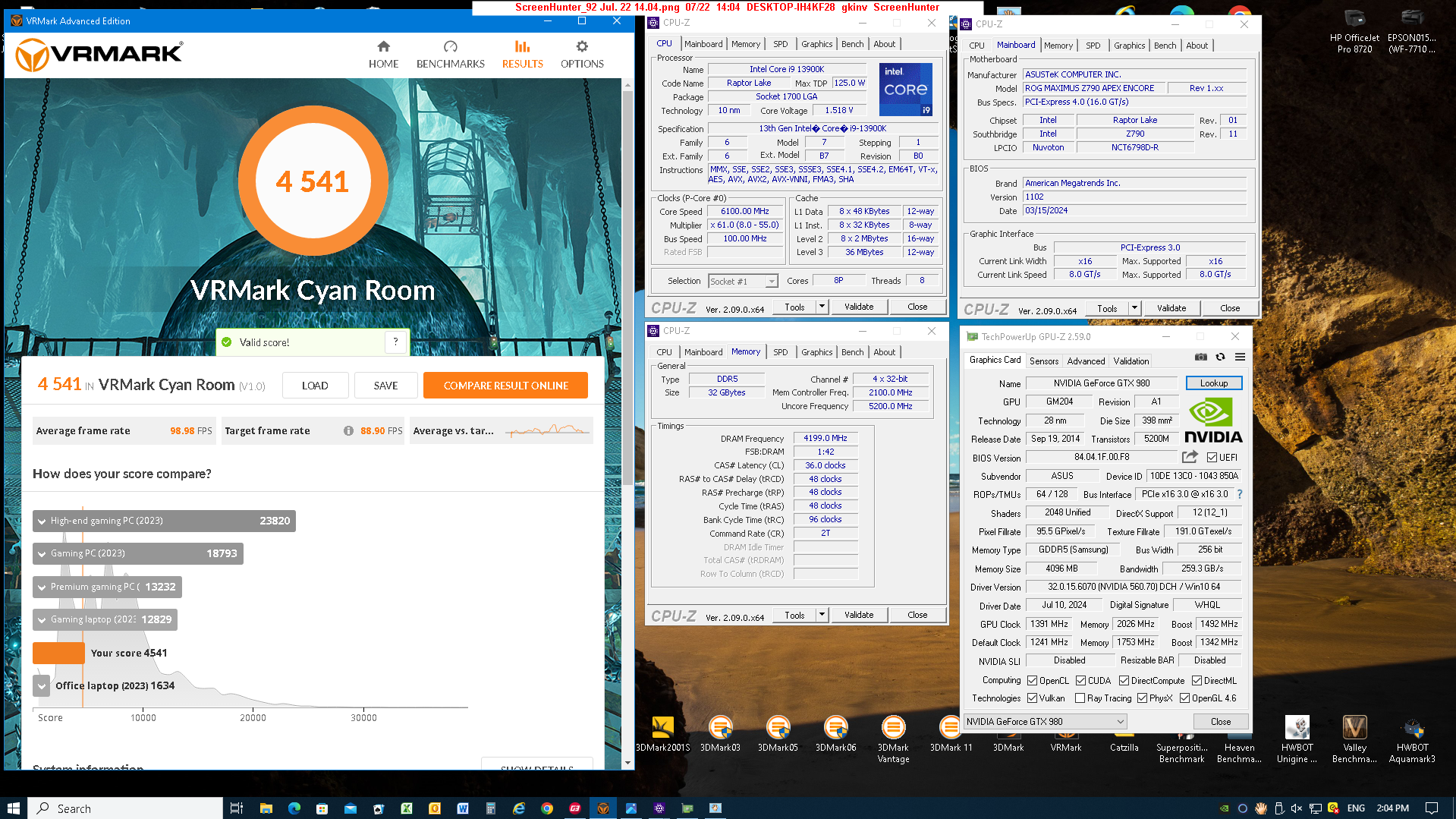
Task: Open HP OfficeJet Pro 8720 desktop shortcut
Action: coord(1354,31)
